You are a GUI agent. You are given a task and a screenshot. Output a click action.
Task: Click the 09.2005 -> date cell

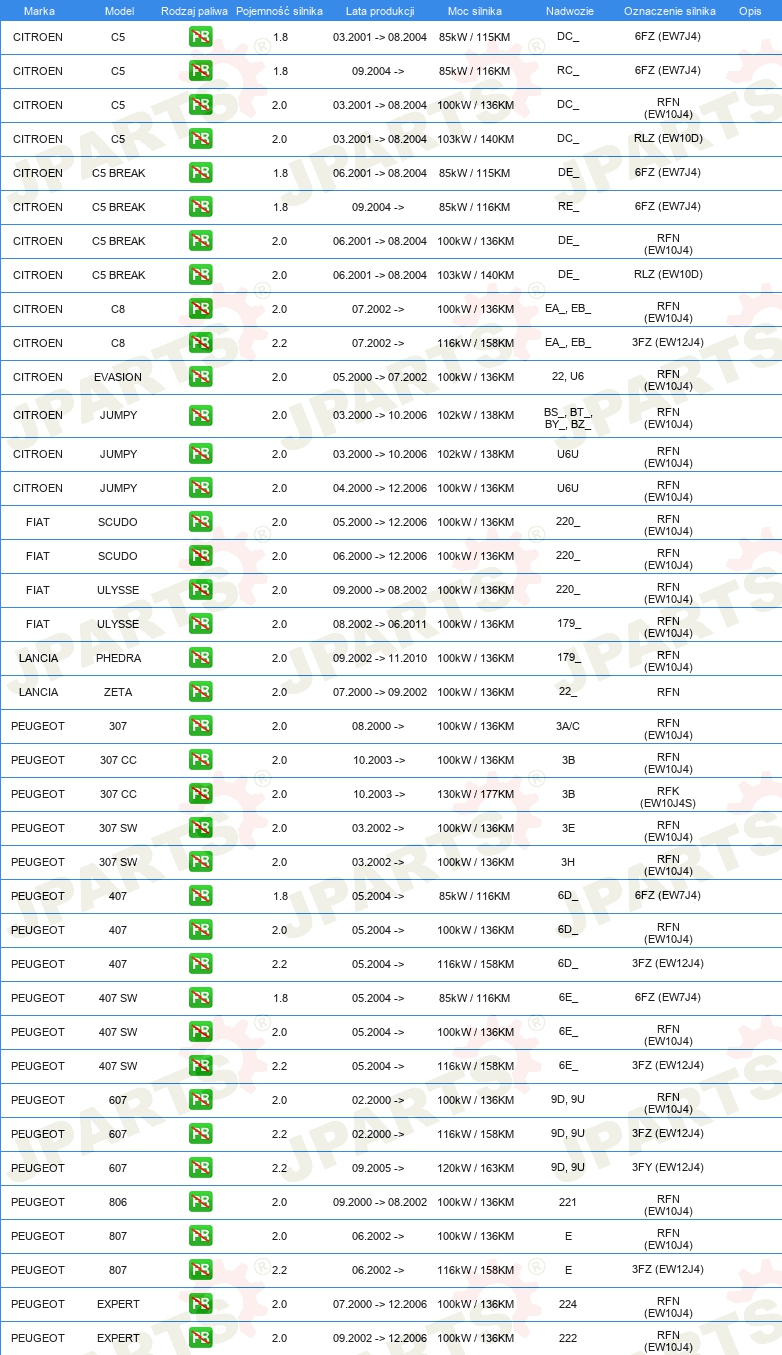click(x=378, y=1168)
